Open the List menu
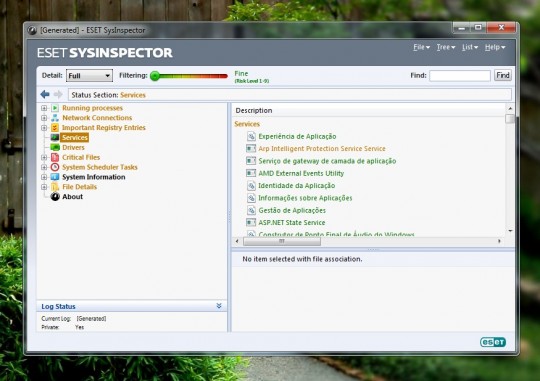Viewport: 540px width, 381px height. tap(470, 47)
